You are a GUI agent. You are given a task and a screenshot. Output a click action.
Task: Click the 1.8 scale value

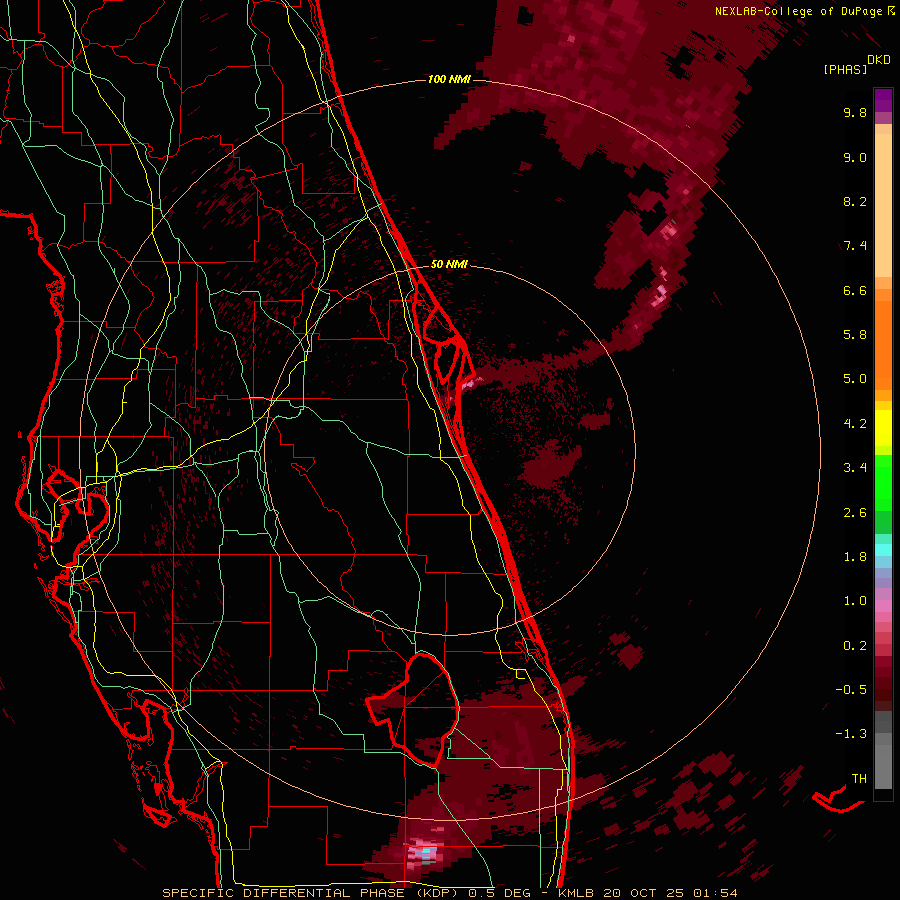click(855, 557)
